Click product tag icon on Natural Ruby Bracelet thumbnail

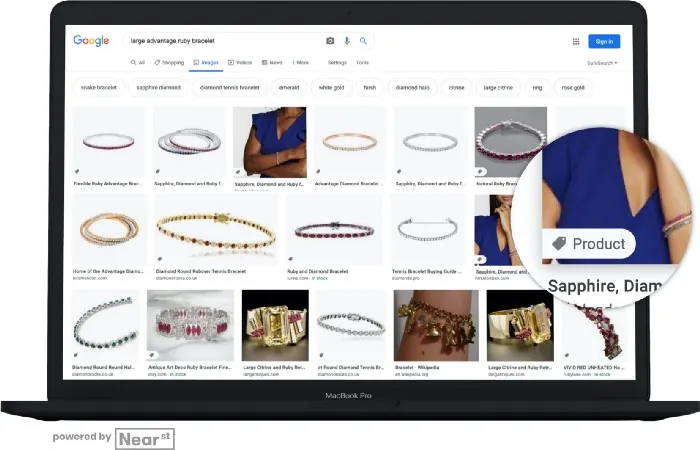point(480,171)
